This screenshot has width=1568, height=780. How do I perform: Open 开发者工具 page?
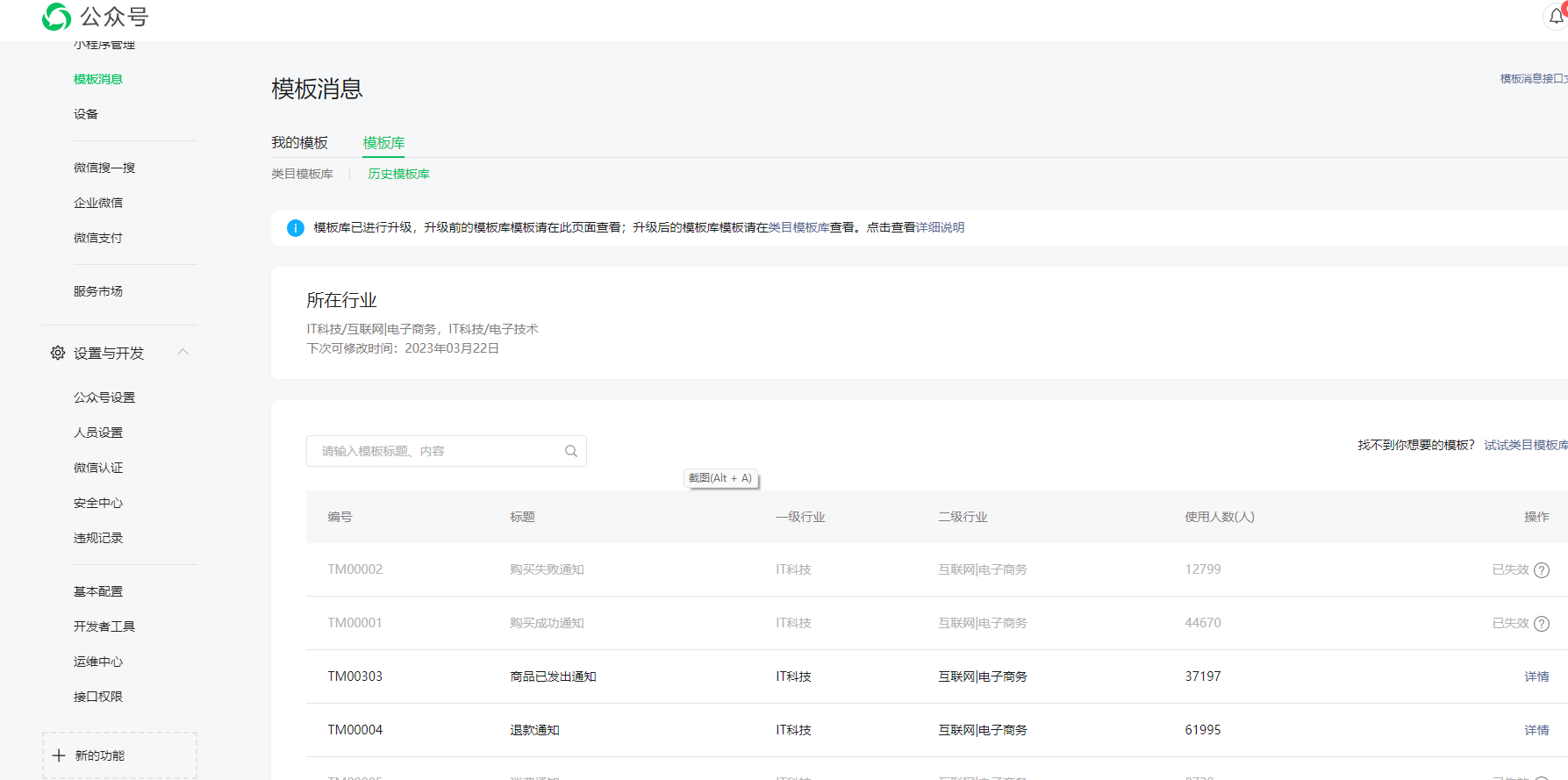click(104, 626)
